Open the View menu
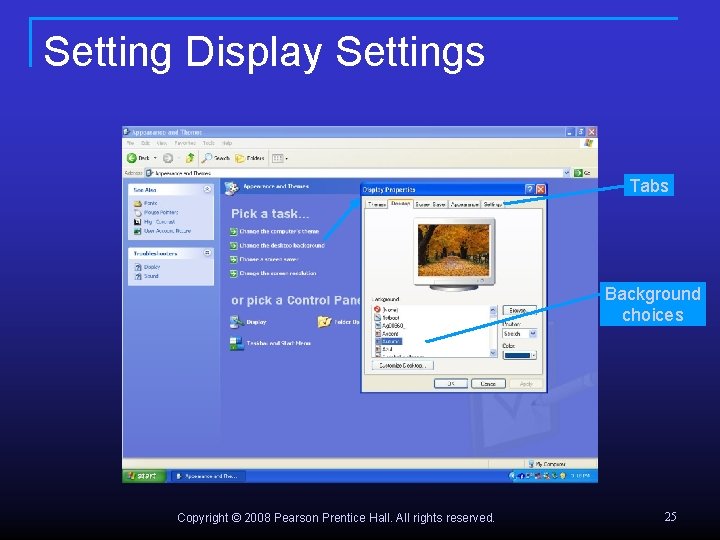720x540 pixels. (162, 143)
